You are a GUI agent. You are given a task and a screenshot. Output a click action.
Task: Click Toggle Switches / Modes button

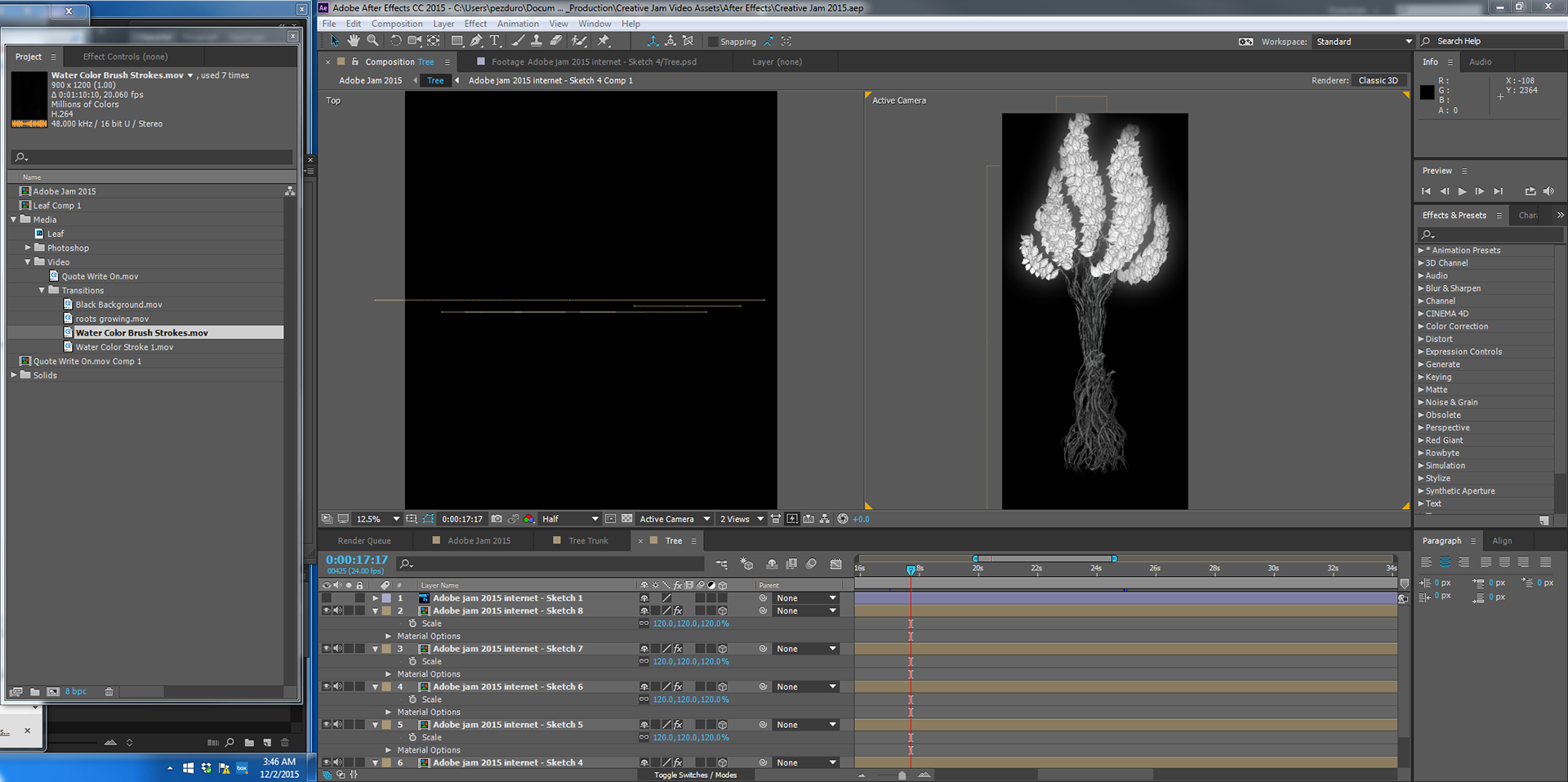point(695,775)
